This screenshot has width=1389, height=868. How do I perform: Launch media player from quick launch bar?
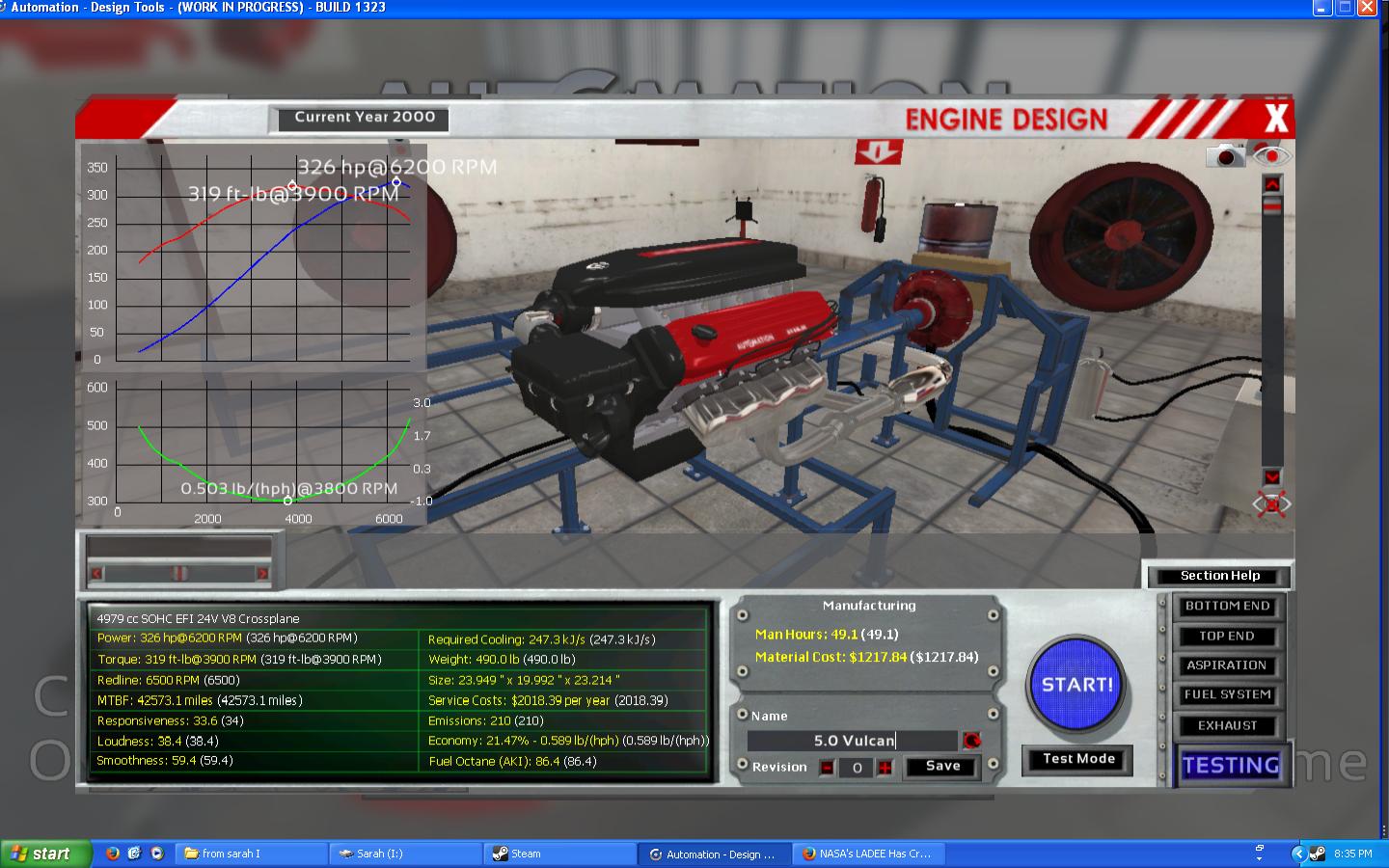tap(157, 854)
